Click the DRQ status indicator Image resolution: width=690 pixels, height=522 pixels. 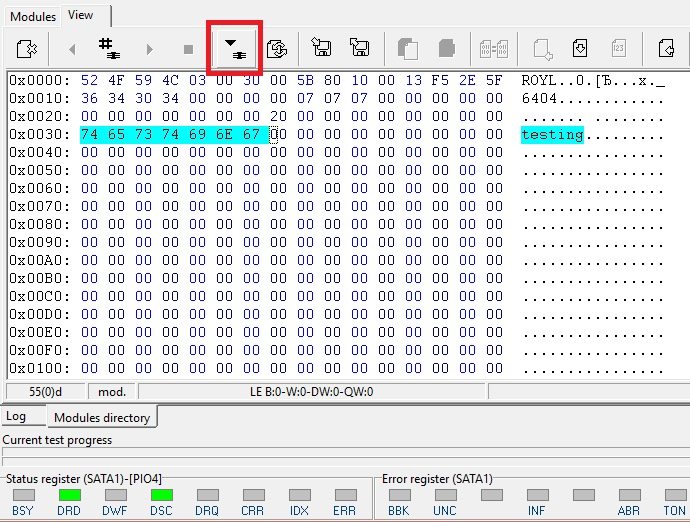(x=208, y=495)
